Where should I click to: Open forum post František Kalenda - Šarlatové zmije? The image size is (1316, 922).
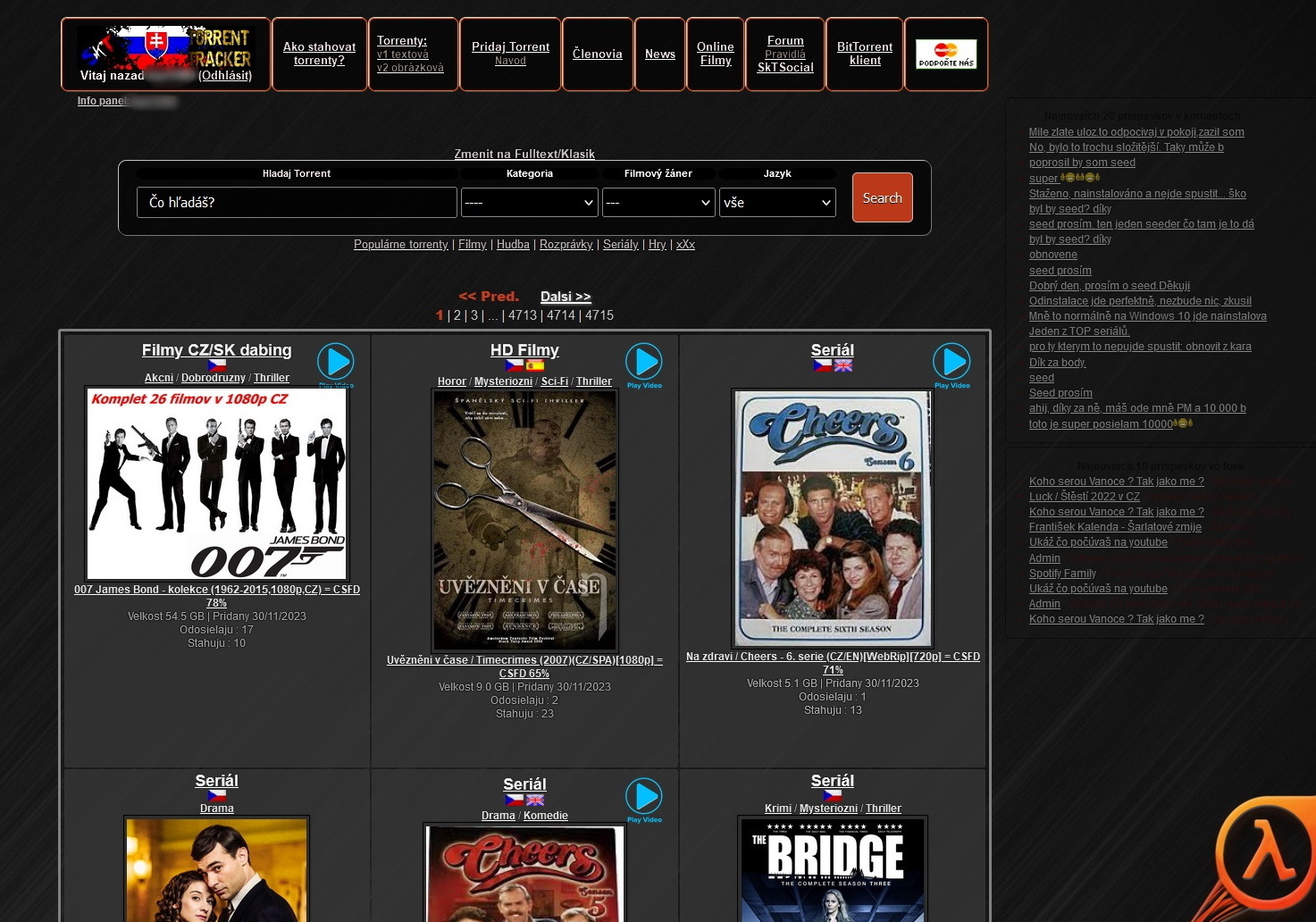[x=1115, y=527]
